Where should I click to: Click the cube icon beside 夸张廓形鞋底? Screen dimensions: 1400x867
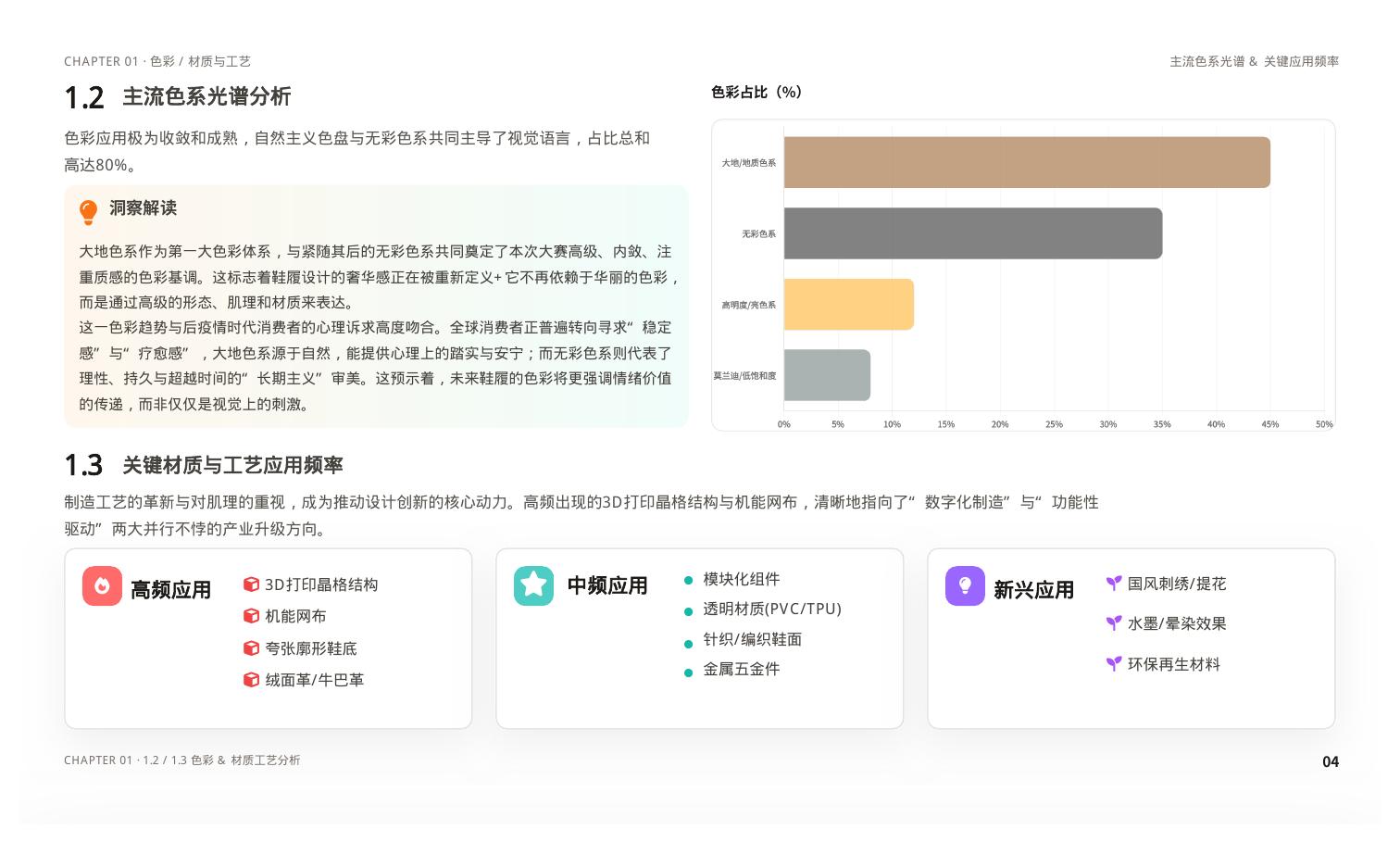(251, 648)
